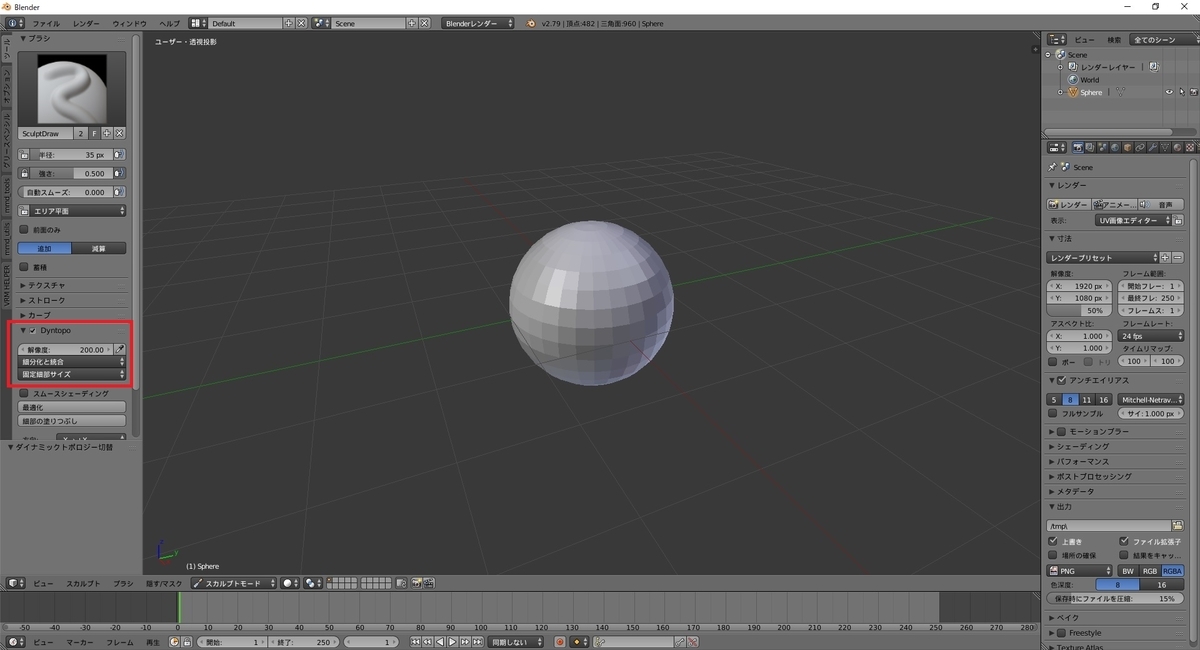Open the render preset dropdown
The width and height of the screenshot is (1200, 650).
(x=1102, y=257)
